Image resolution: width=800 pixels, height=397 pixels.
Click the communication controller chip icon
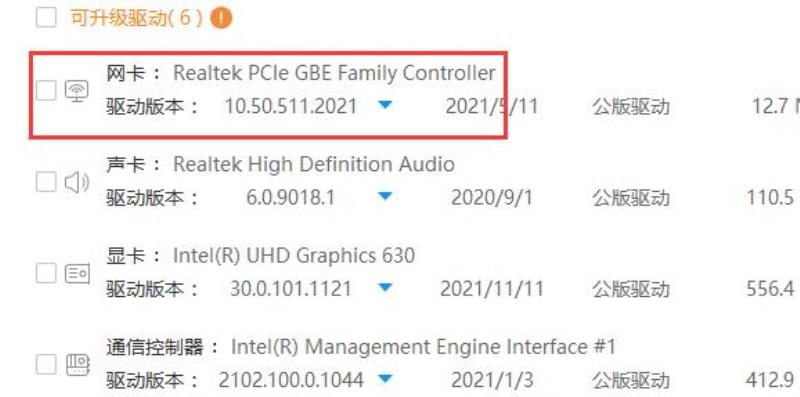point(78,365)
